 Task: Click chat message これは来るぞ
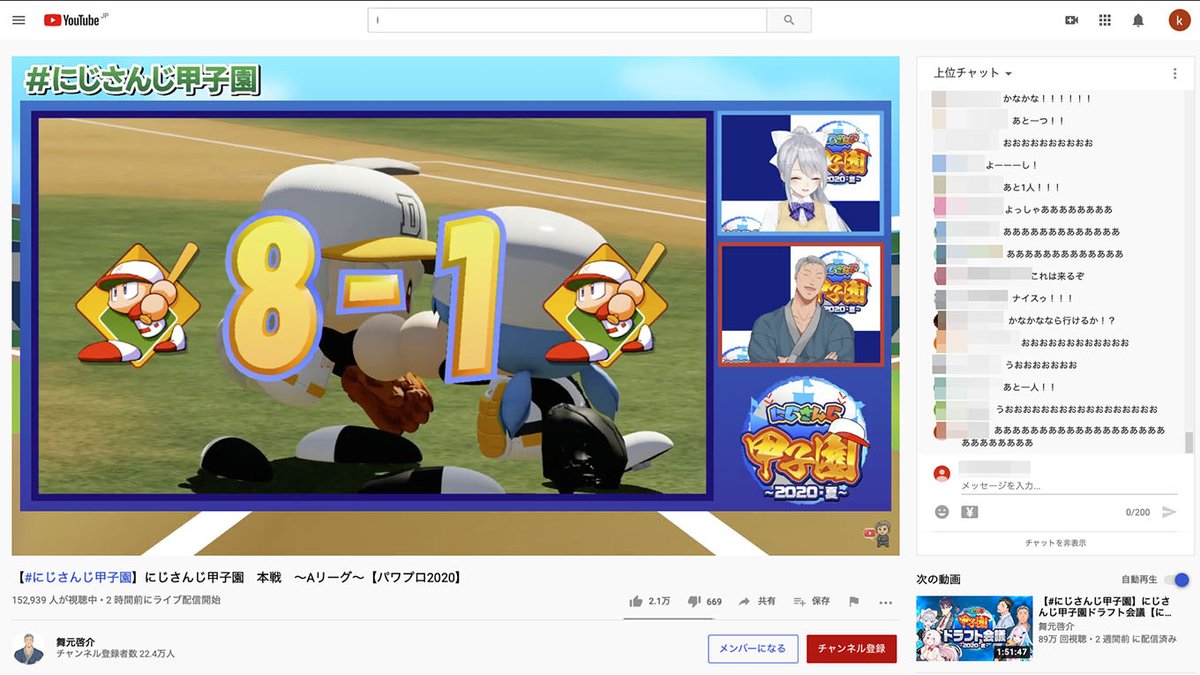tap(1056, 276)
